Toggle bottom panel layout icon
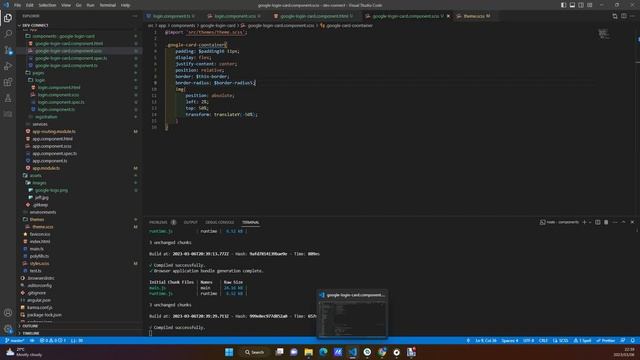Viewport: 640px width, 360px height. [x=572, y=5]
